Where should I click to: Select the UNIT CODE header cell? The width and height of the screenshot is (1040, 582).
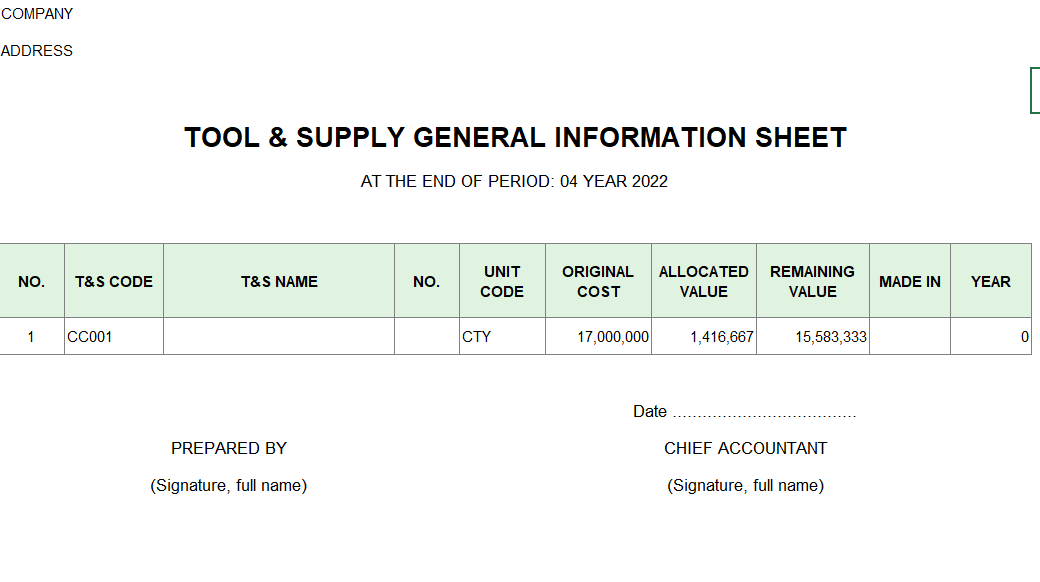tap(502, 281)
